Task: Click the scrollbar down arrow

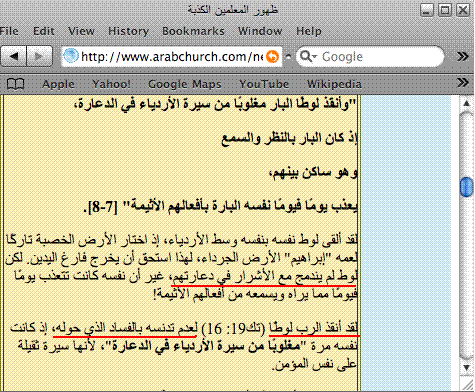Action: click(x=466, y=367)
